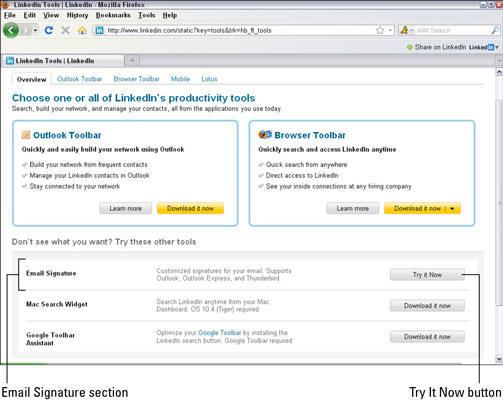Click Learn more for Browser Toolbar

tap(353, 208)
